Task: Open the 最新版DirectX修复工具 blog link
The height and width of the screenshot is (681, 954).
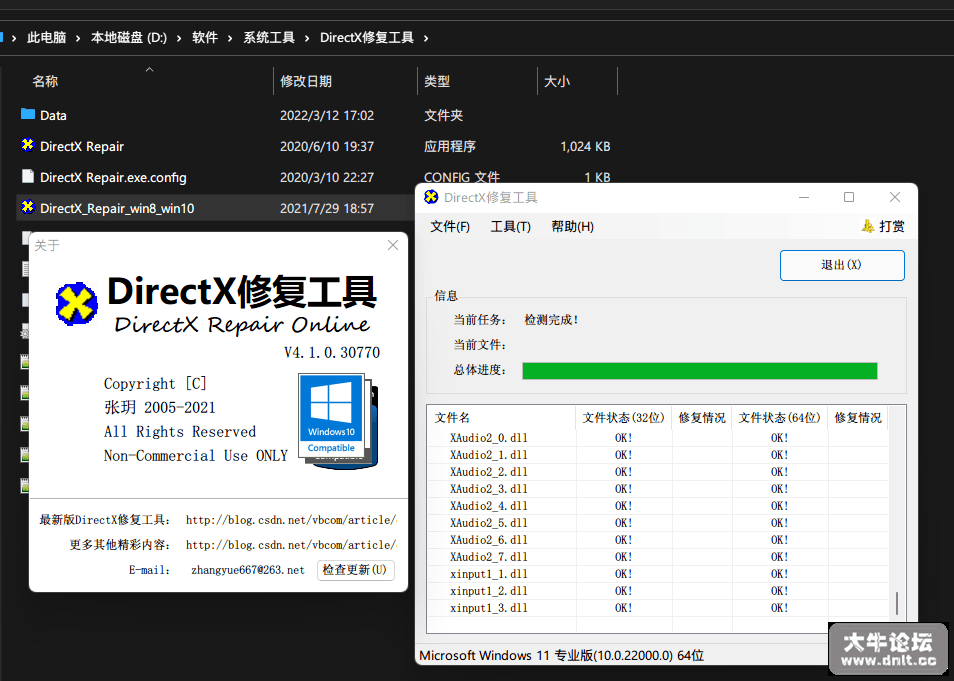Action: click(x=291, y=520)
